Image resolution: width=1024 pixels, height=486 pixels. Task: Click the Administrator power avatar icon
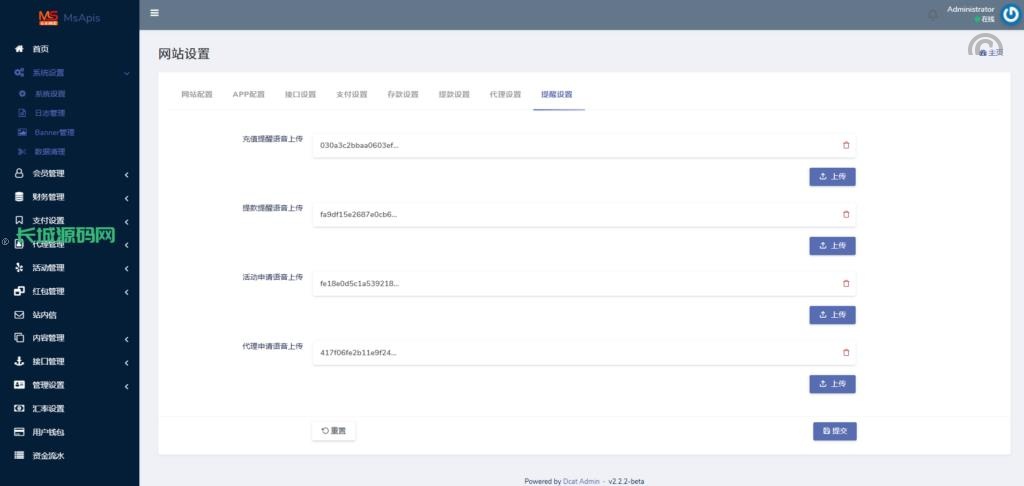point(1010,14)
